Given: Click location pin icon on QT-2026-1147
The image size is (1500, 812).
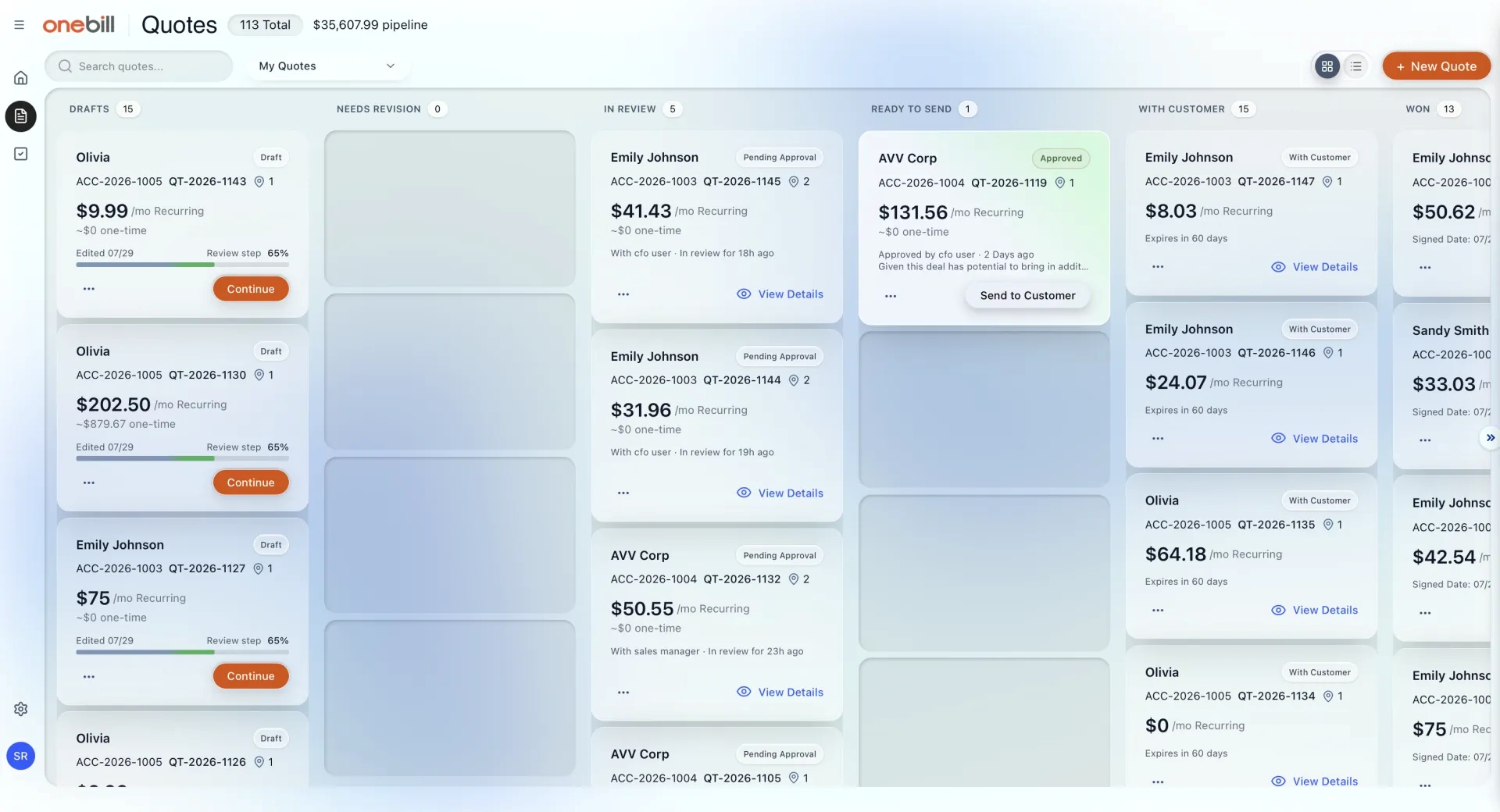Looking at the screenshot, I should coord(1327,182).
